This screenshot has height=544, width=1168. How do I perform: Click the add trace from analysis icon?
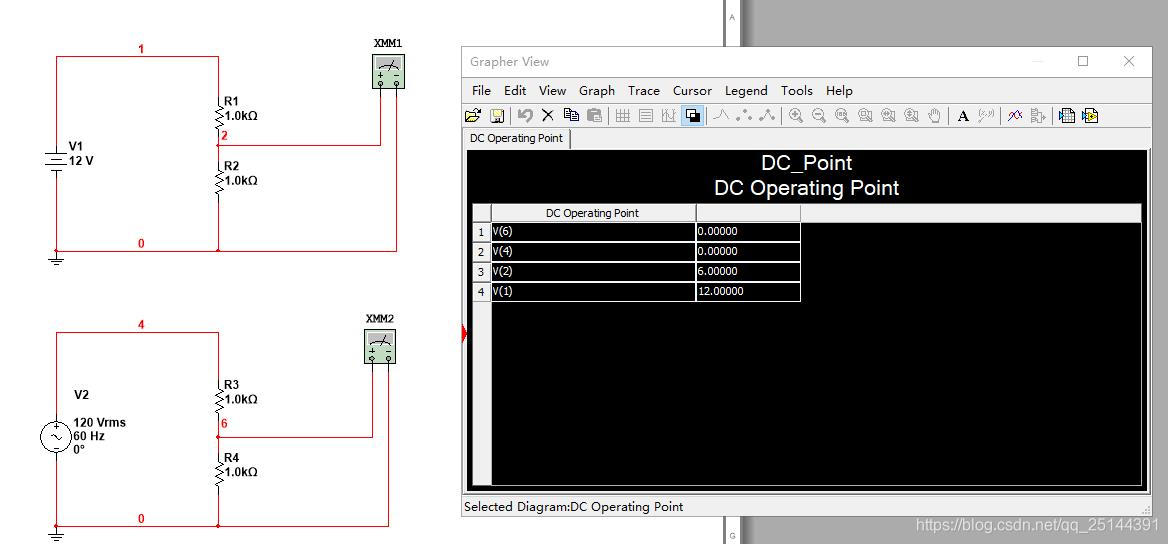tap(1038, 116)
